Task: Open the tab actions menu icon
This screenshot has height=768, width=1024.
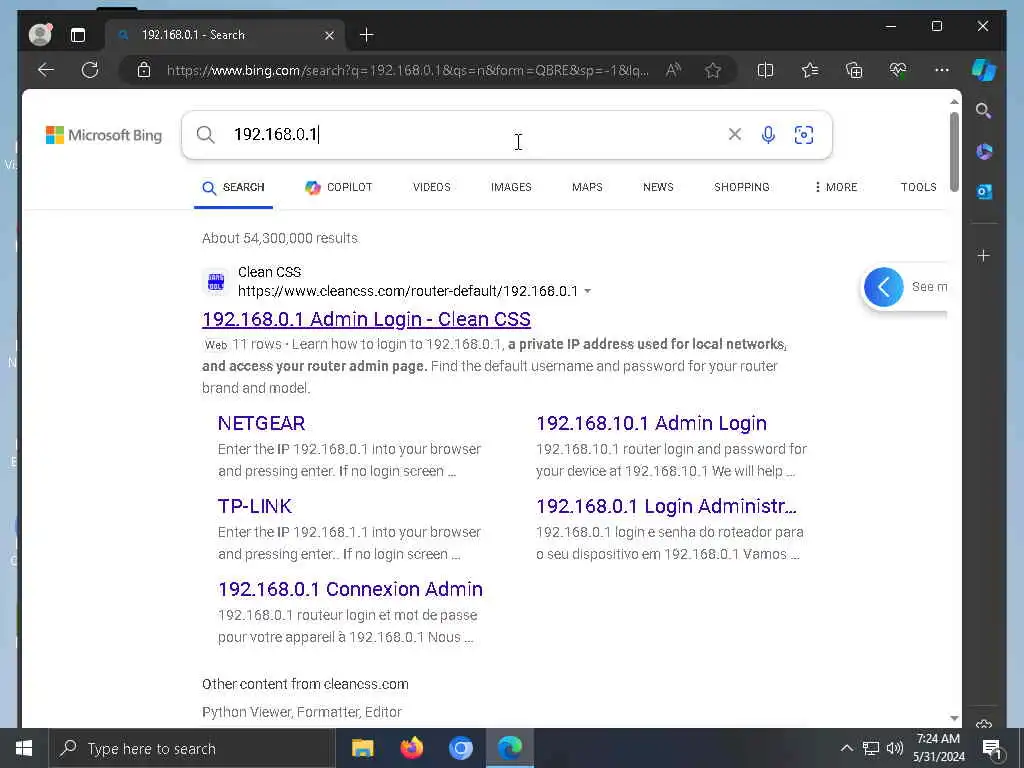Action: pyautogui.click(x=78, y=35)
